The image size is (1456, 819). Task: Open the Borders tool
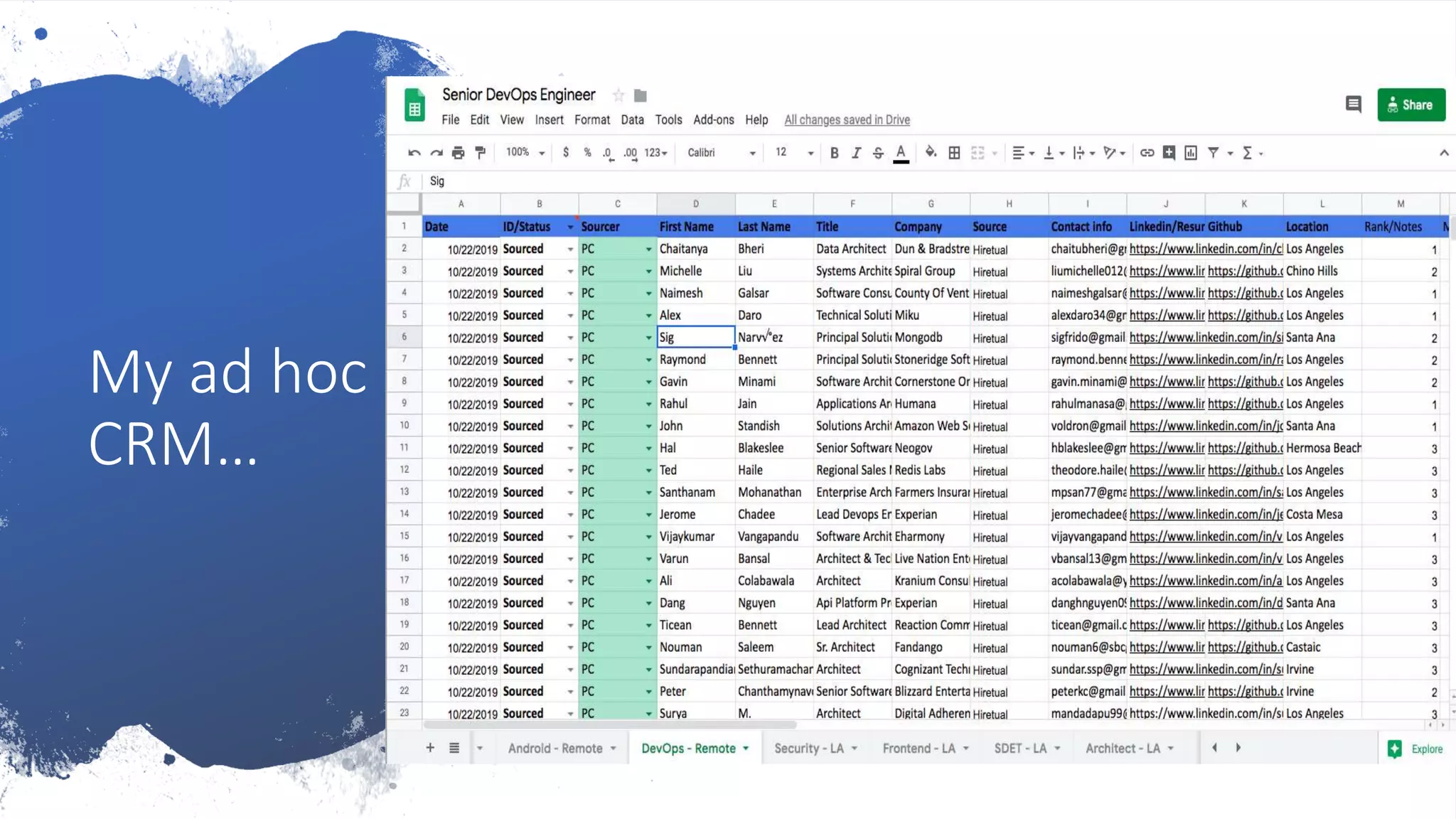tap(954, 153)
